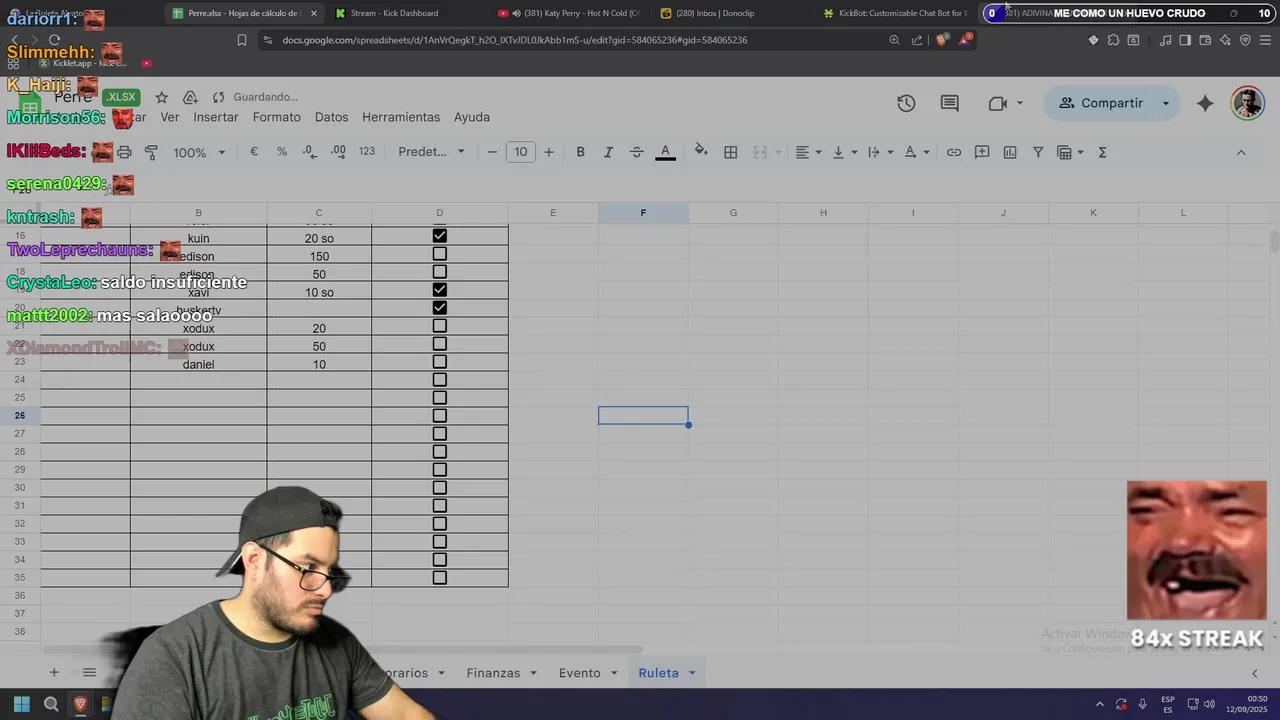This screenshot has width=1280, height=720.
Task: Switch to the Finanzas sheet tab
Action: (x=493, y=673)
